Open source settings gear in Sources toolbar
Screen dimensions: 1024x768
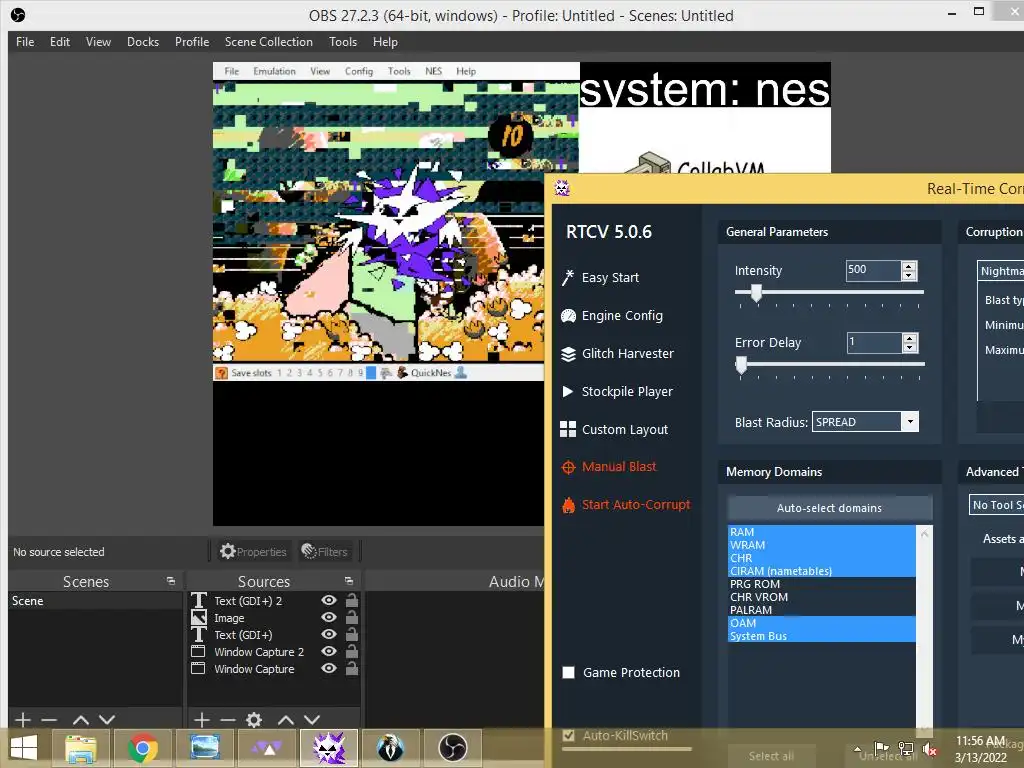[x=254, y=720]
